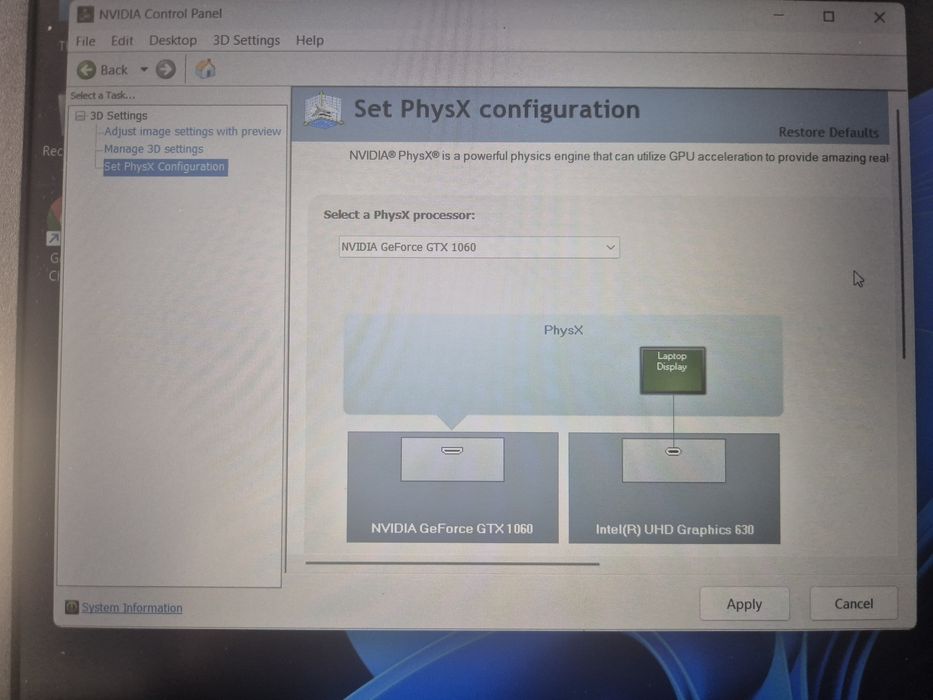Click the System Information icon
This screenshot has width=933, height=700.
click(x=71, y=607)
